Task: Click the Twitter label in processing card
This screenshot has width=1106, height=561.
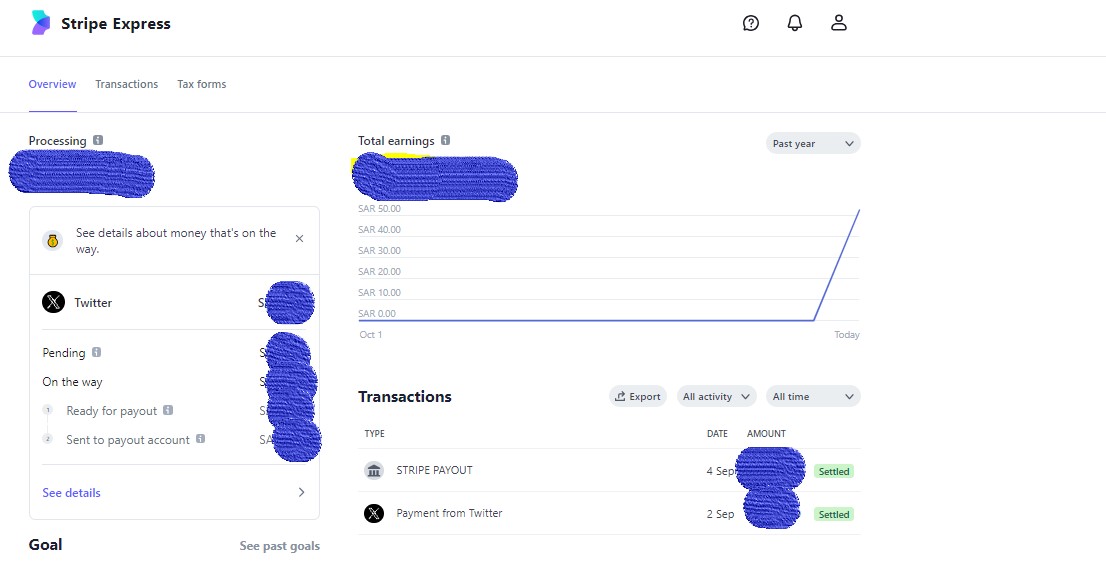Action: (93, 303)
